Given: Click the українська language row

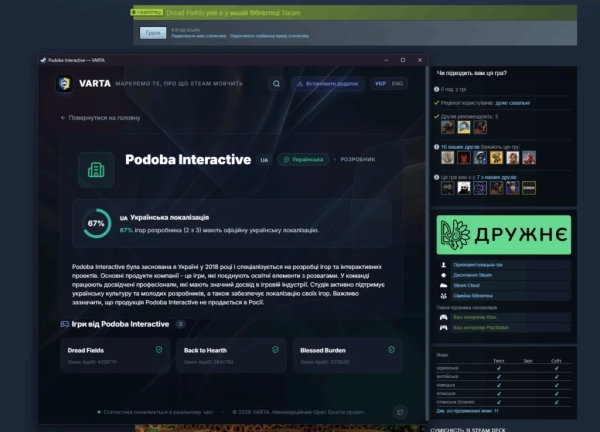Looking at the screenshot, I should 504,368.
